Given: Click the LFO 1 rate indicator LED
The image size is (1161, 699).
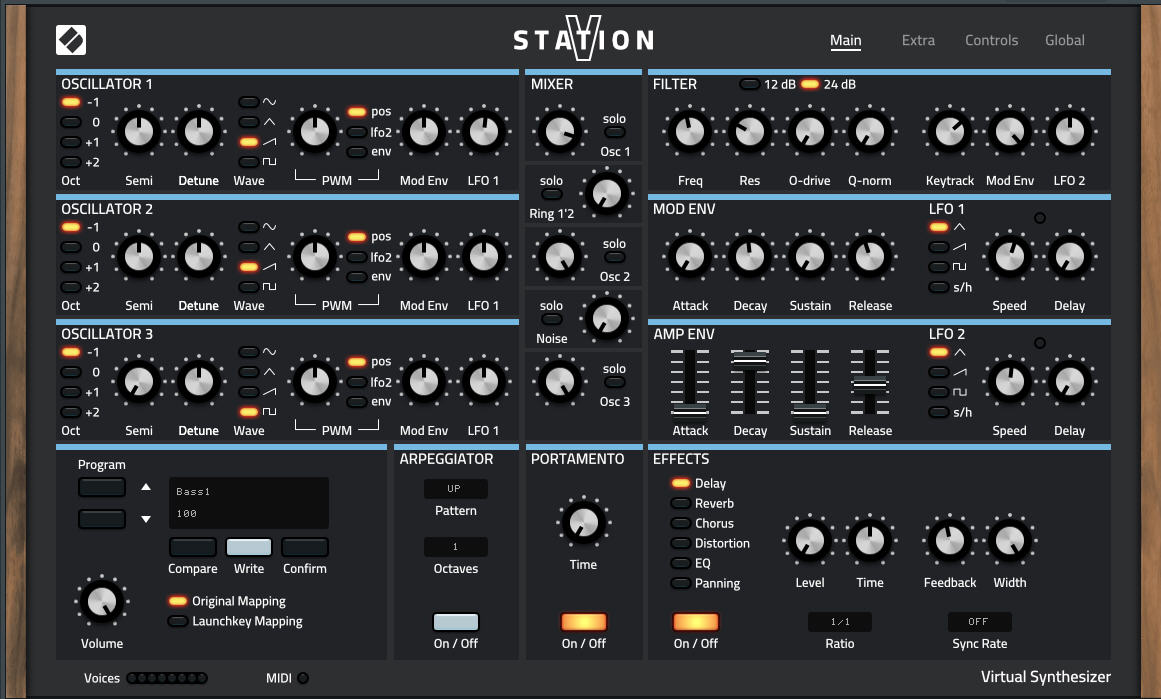Looking at the screenshot, I should tap(1040, 218).
